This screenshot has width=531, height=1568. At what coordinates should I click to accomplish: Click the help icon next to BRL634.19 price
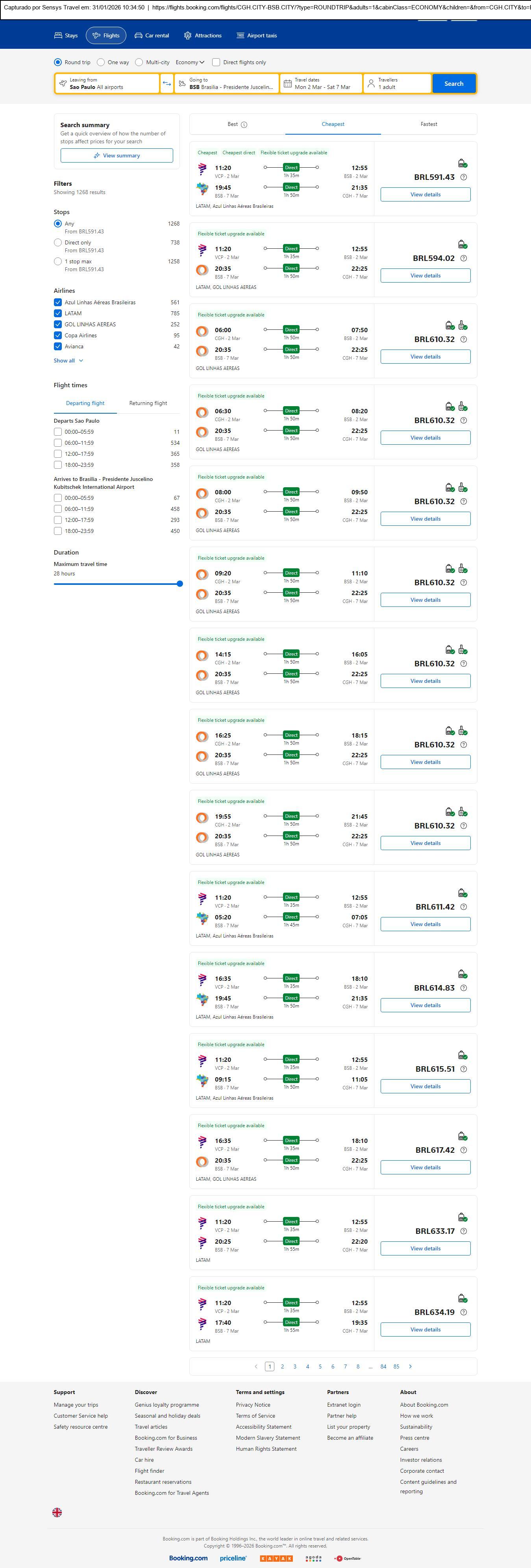[x=463, y=1312]
